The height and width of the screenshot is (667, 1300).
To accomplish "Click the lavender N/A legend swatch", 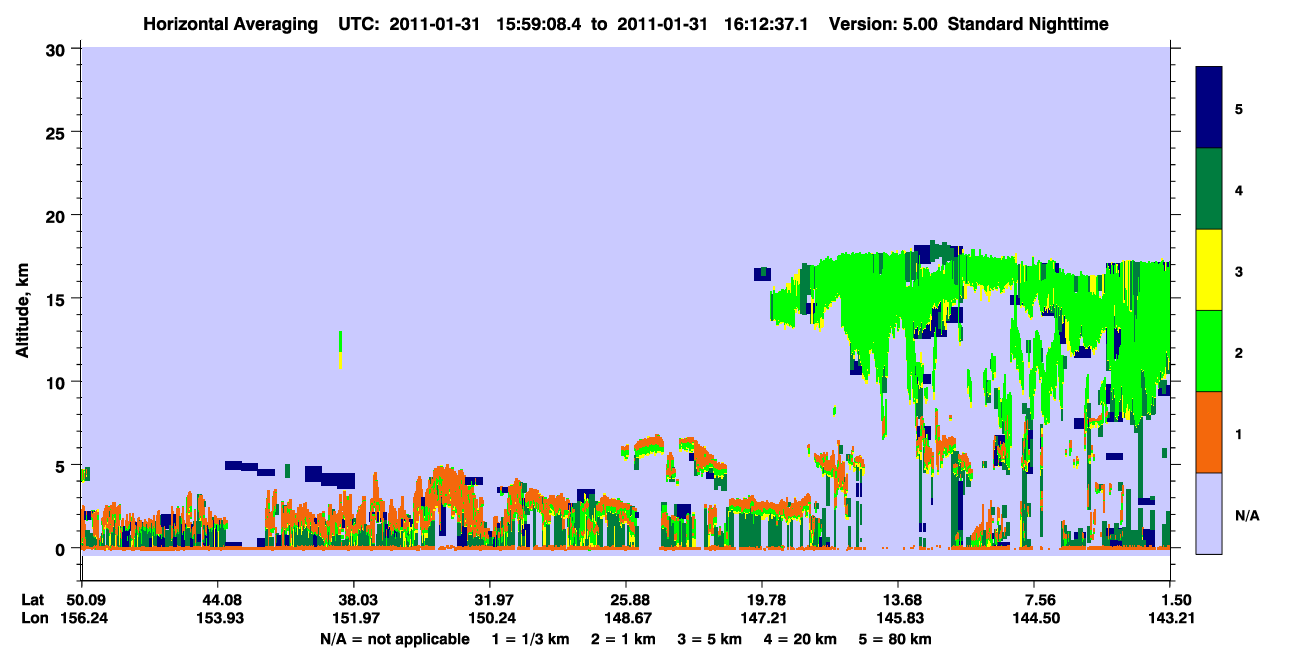I will pyautogui.click(x=1209, y=512).
